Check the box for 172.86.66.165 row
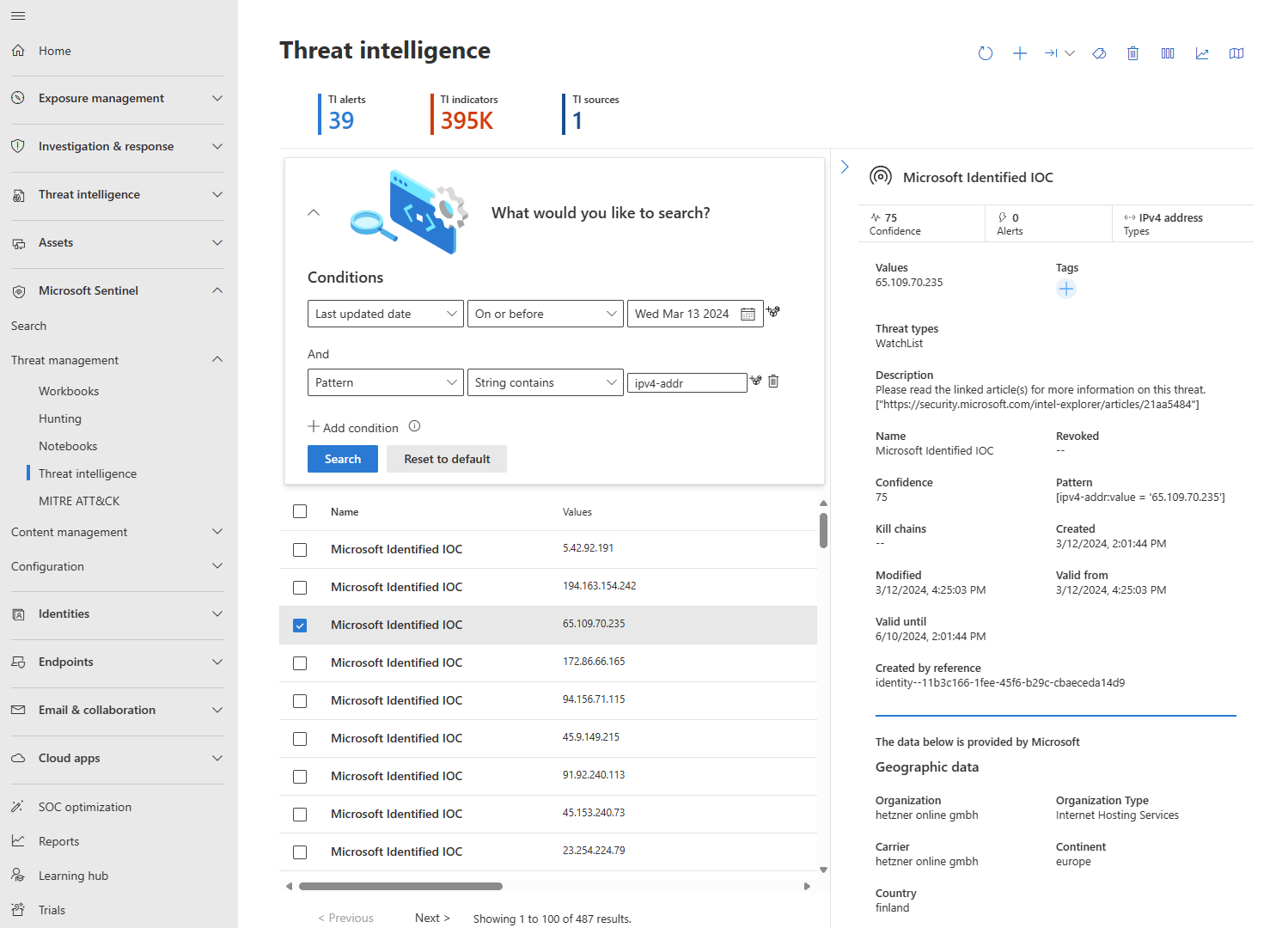 pyautogui.click(x=300, y=663)
